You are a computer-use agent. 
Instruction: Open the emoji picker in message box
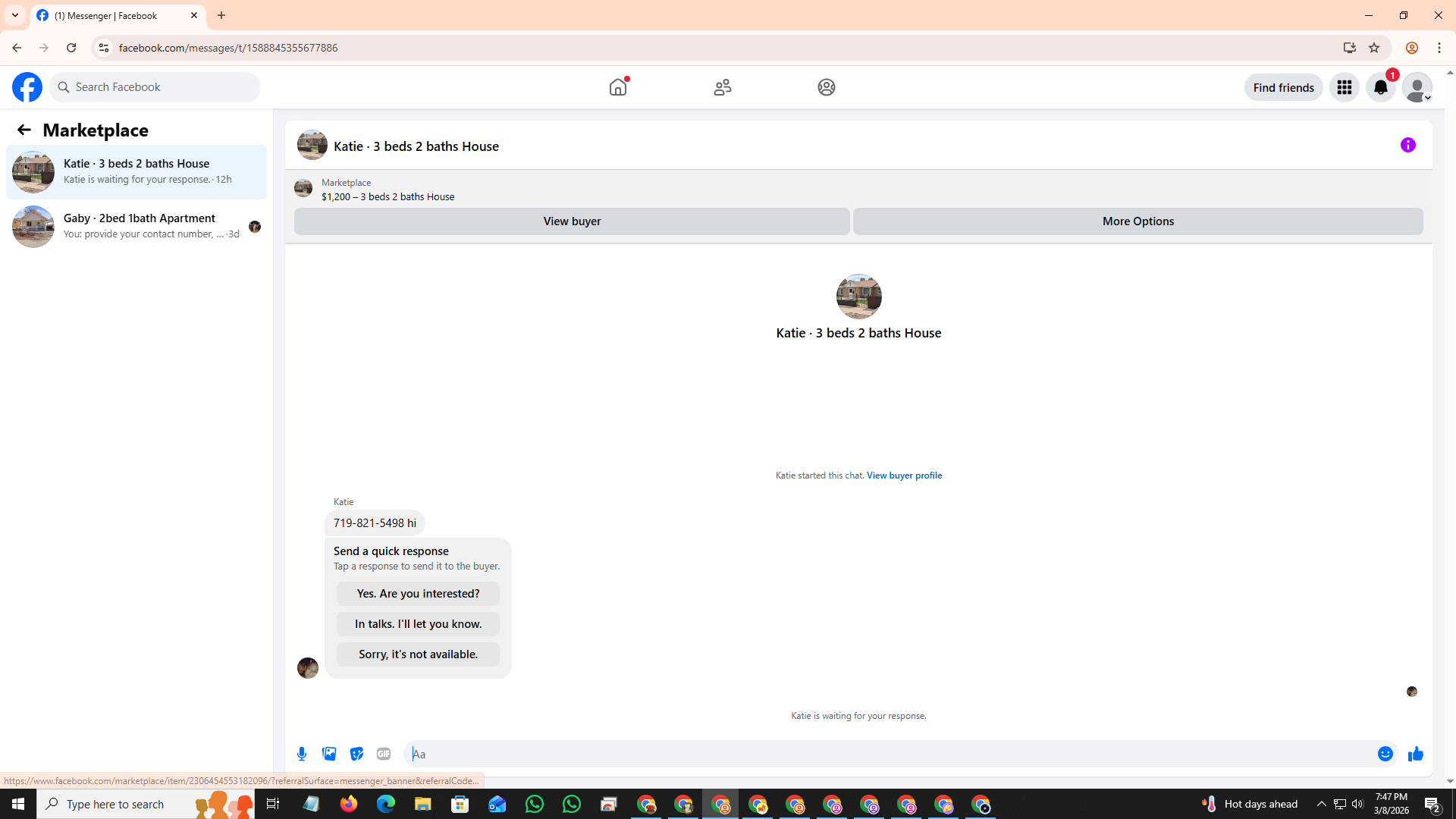pos(1385,754)
